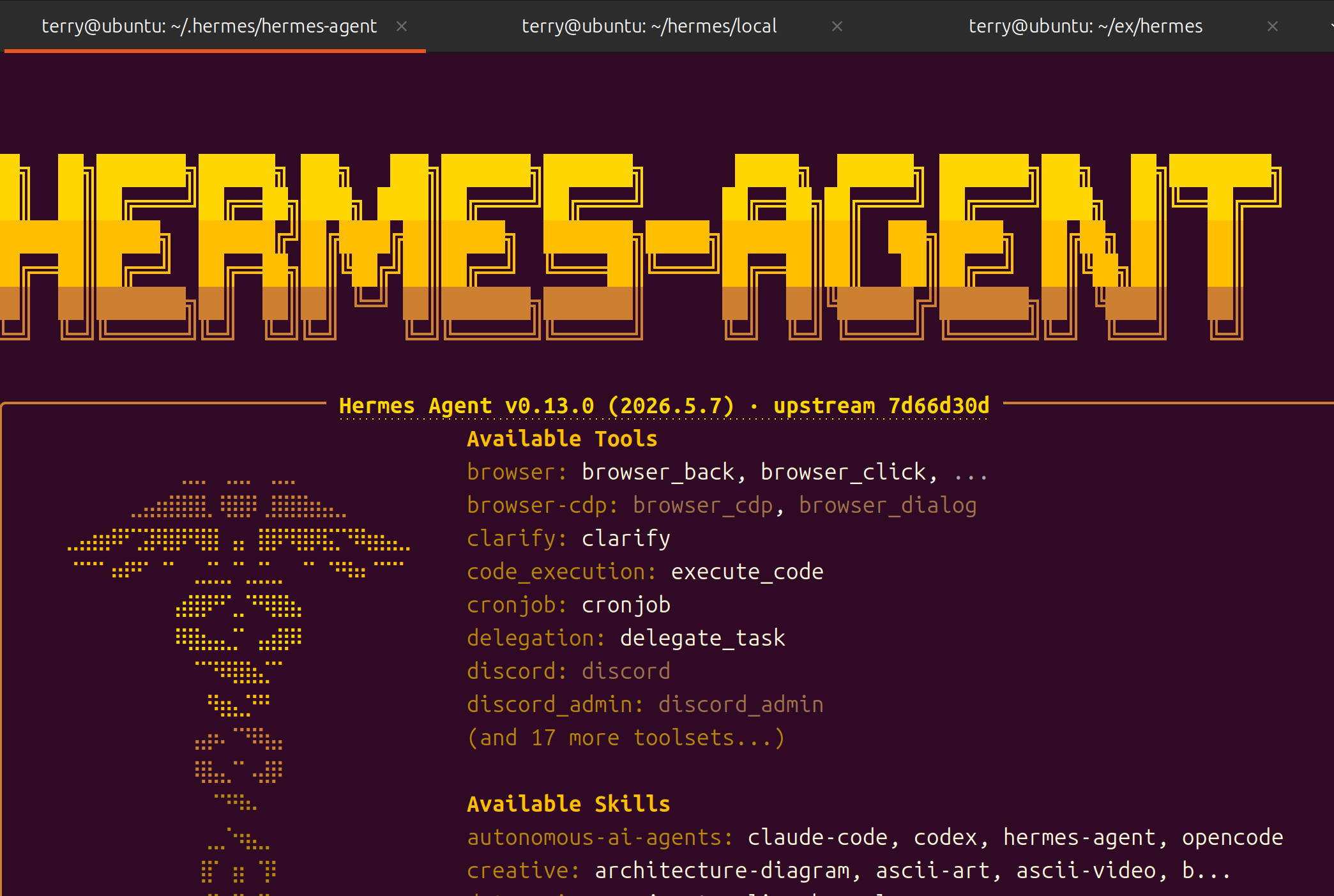Click the 'autonomous-ai-agents:' skill category
Viewport: 1334px width, 896px height.
tap(600, 837)
